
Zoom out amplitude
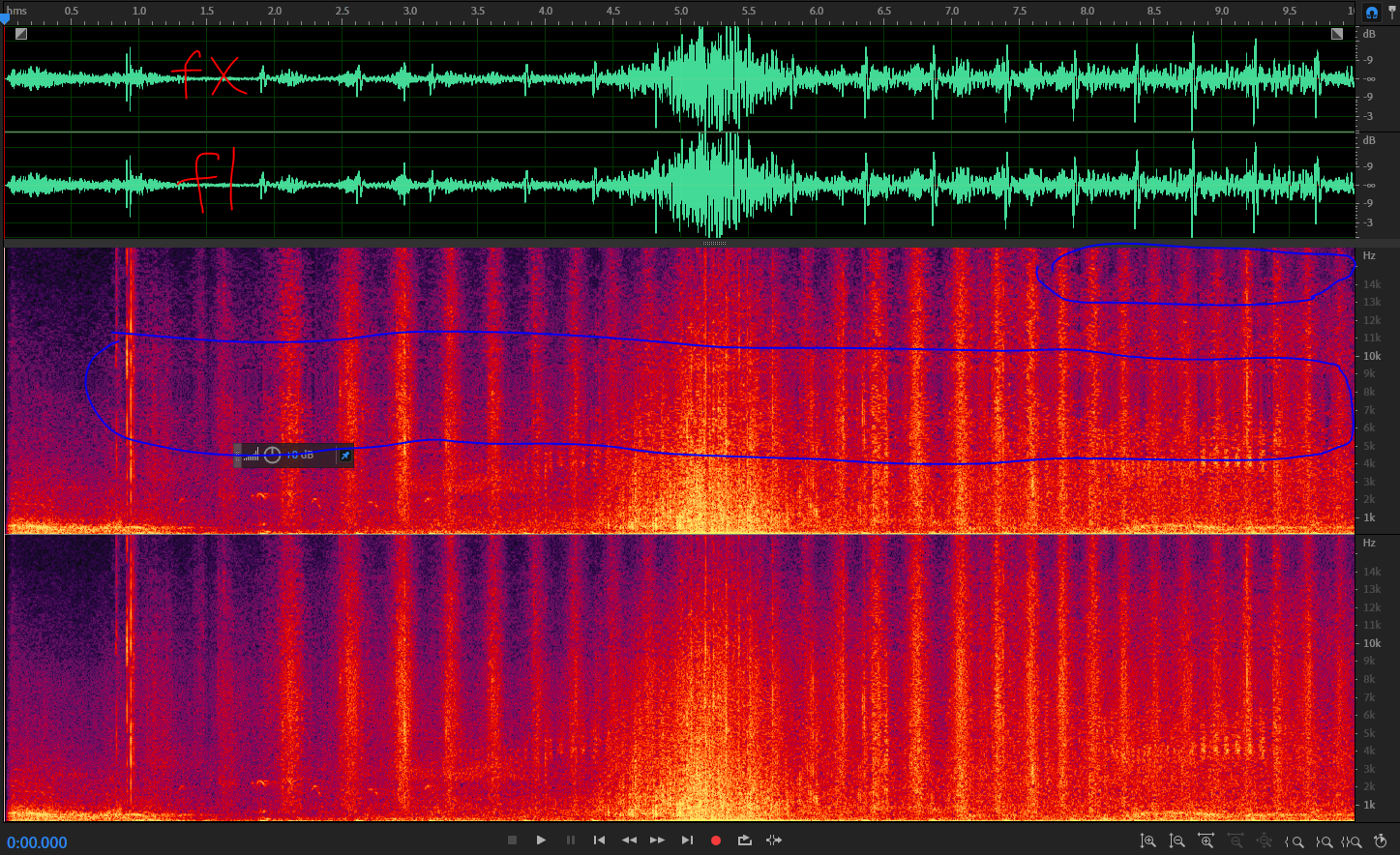point(1177,841)
